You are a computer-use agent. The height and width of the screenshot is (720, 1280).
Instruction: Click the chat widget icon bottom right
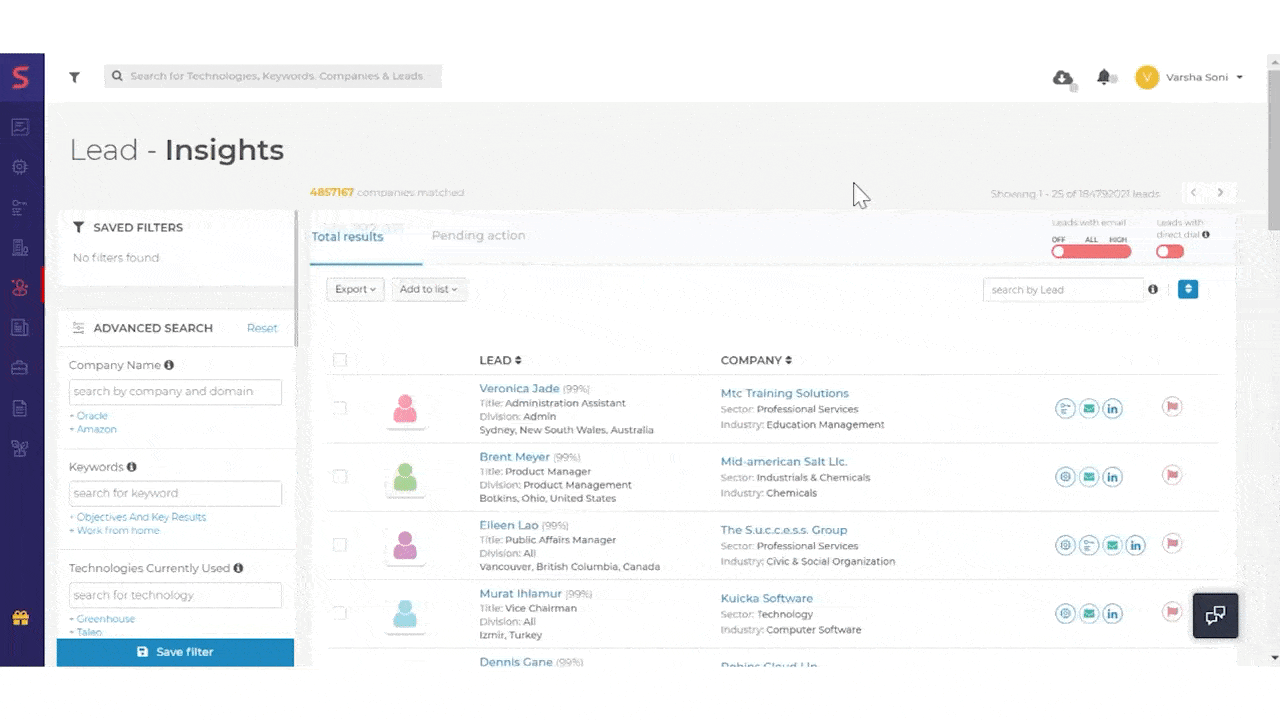coord(1215,615)
